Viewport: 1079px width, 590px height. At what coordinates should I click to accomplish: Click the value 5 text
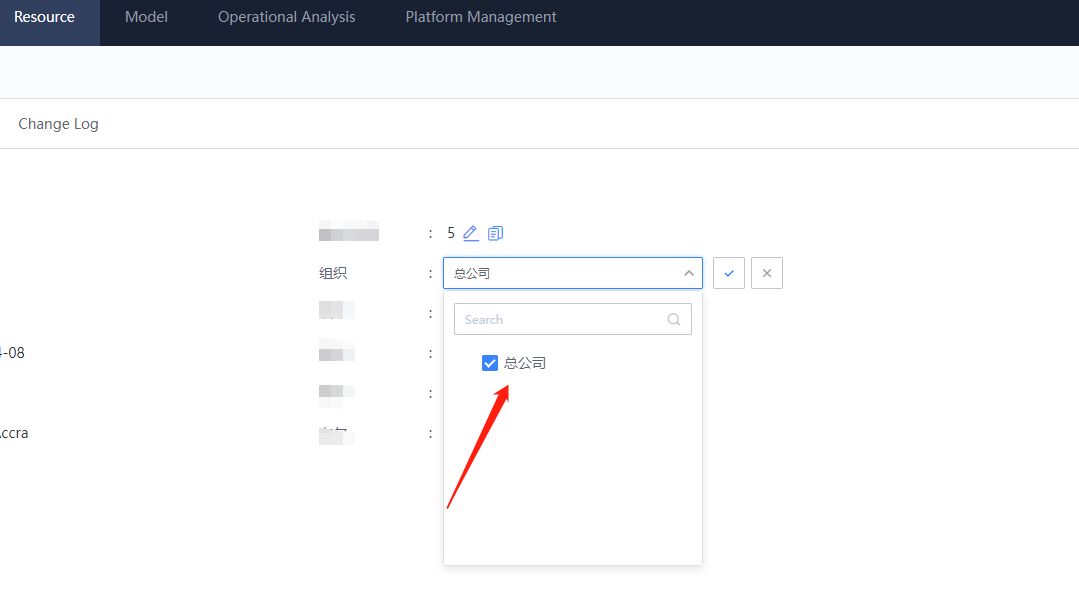(x=451, y=233)
